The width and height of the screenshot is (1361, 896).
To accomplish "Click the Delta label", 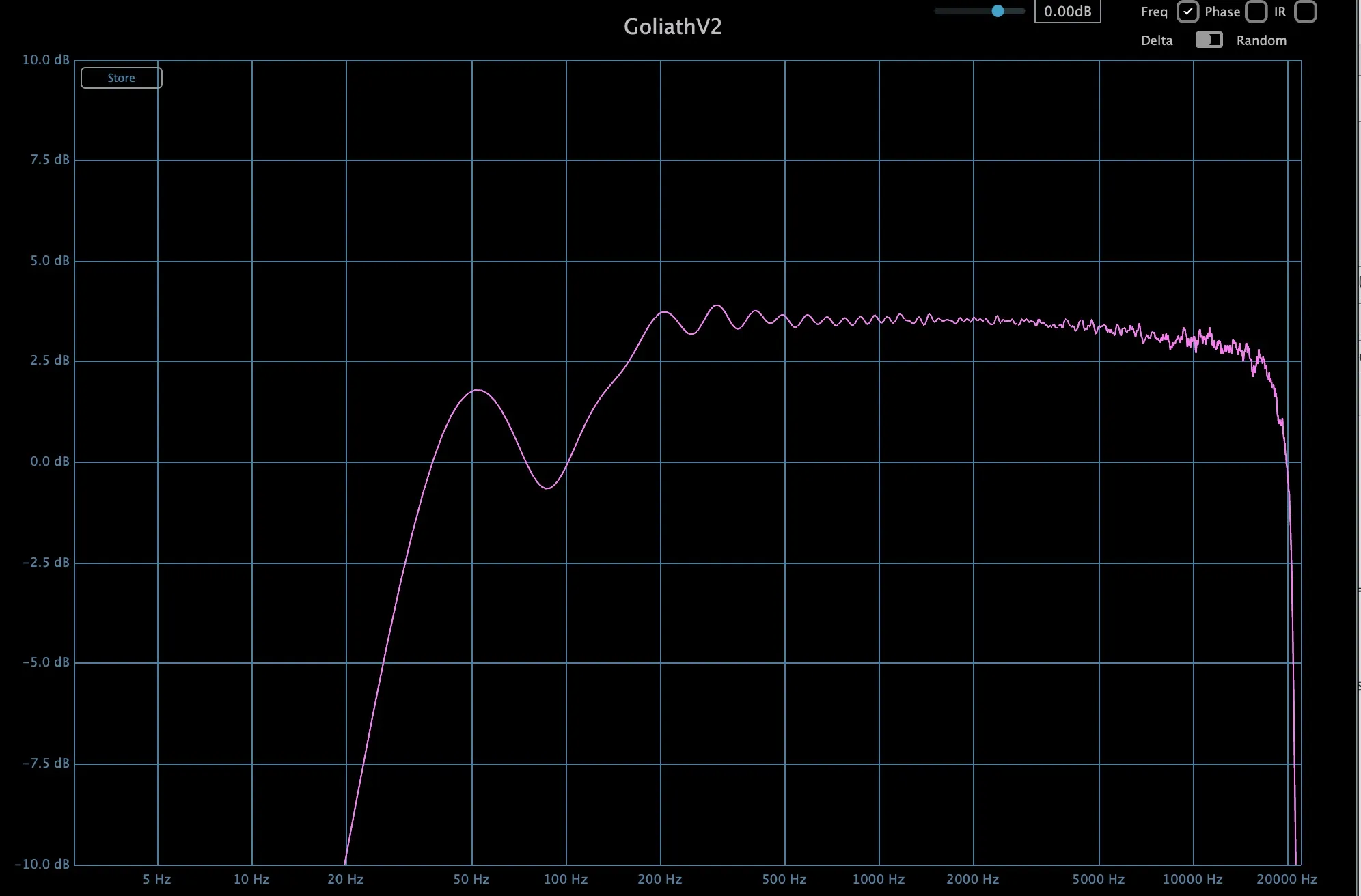I will click(x=1157, y=40).
